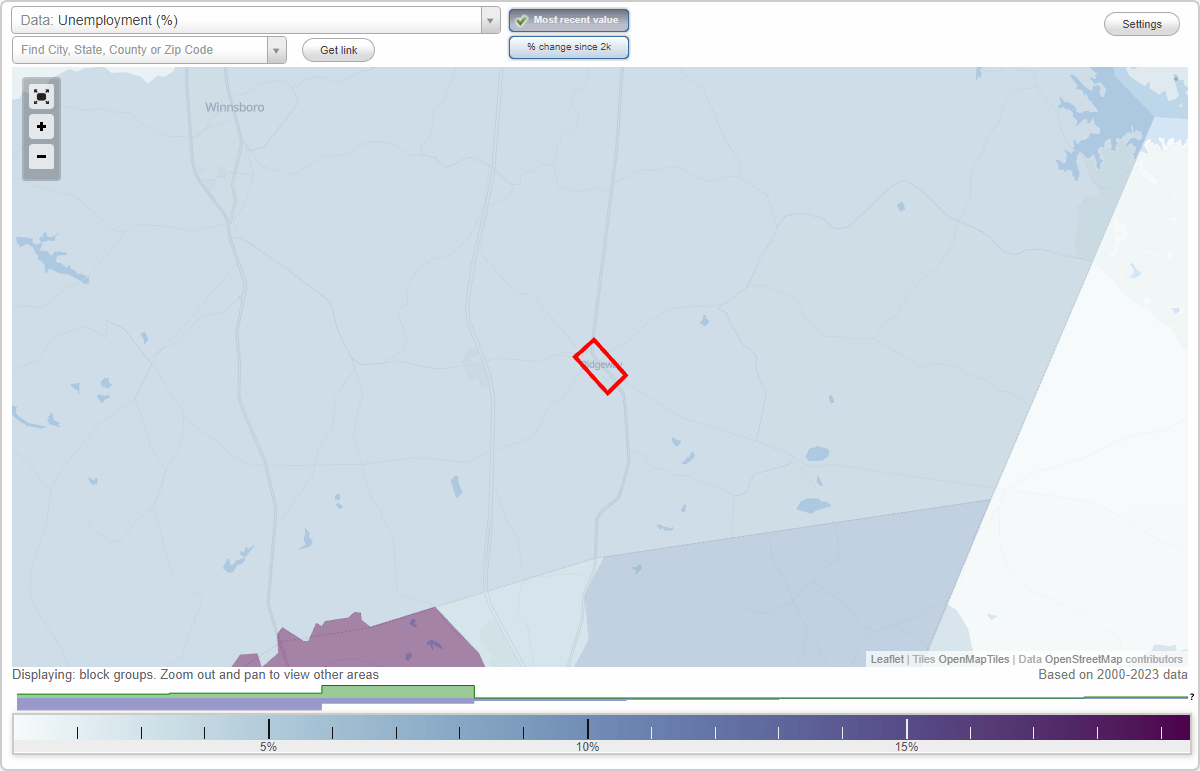The image size is (1200, 771).
Task: Click the 15% mark on the legend scale
Action: [906, 746]
